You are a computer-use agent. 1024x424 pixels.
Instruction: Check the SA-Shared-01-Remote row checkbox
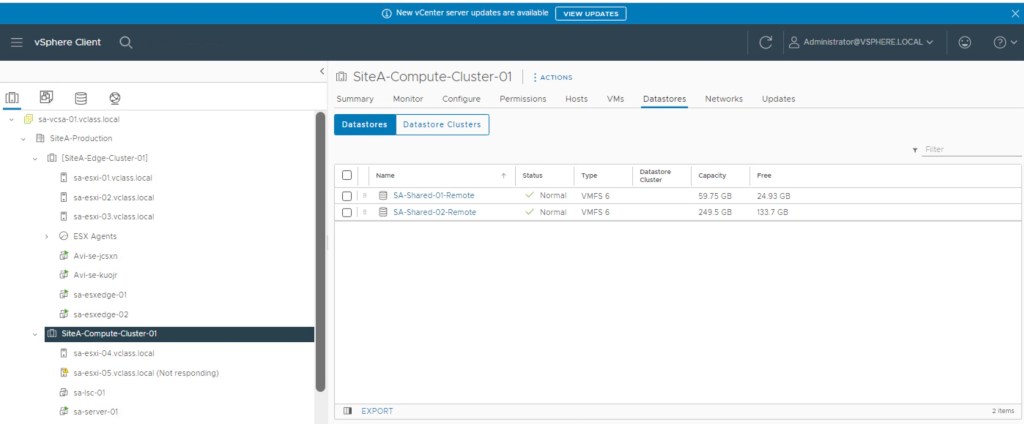tap(347, 196)
